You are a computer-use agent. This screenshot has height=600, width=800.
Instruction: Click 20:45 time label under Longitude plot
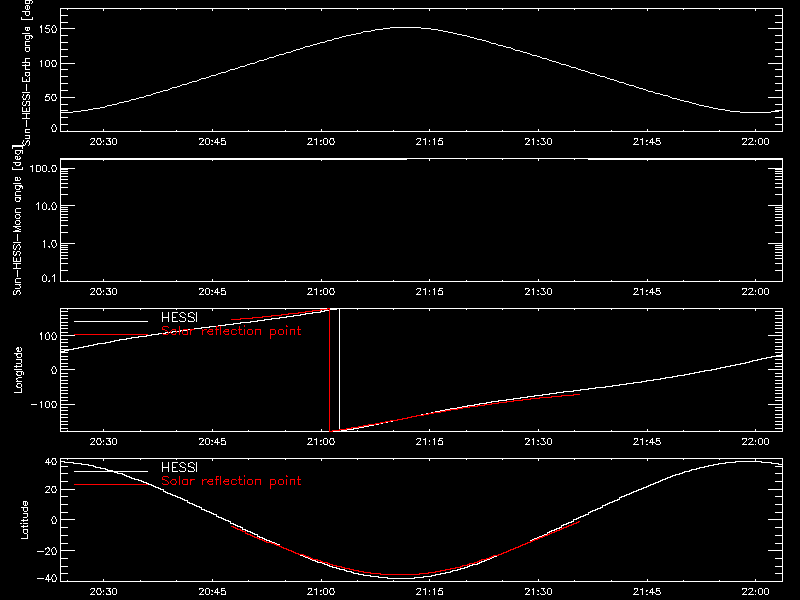click(212, 442)
